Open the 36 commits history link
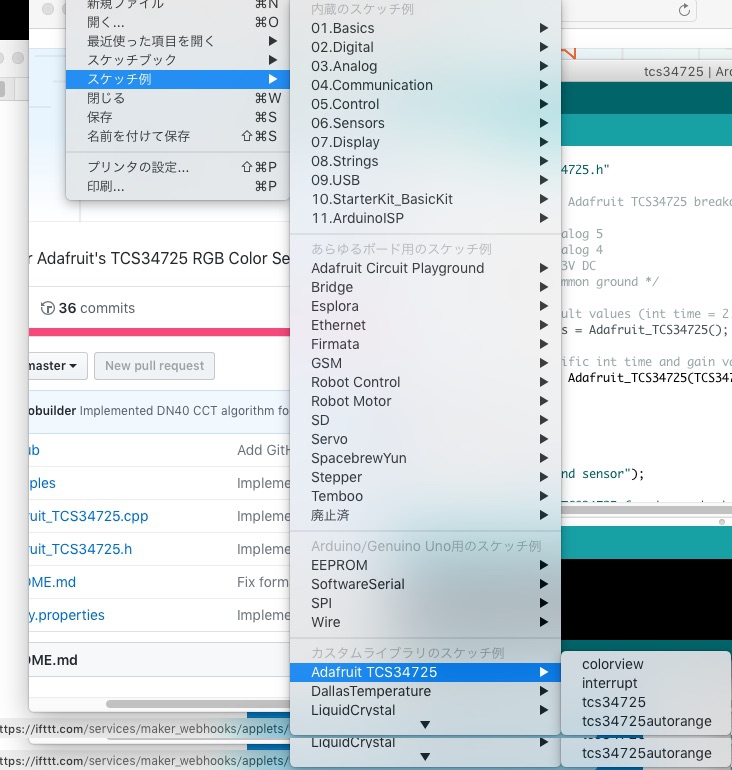Viewport: 732px width, 770px height. pos(88,308)
